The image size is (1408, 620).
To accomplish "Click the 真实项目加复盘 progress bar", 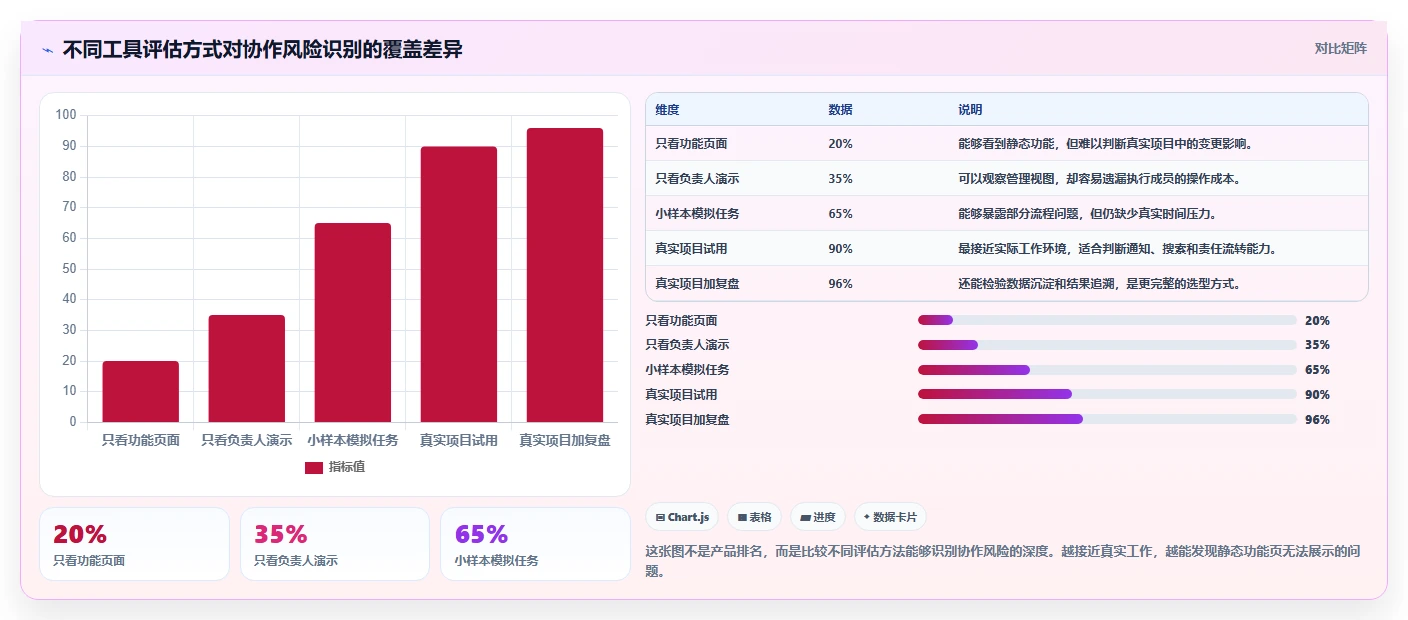I will pos(1107,419).
